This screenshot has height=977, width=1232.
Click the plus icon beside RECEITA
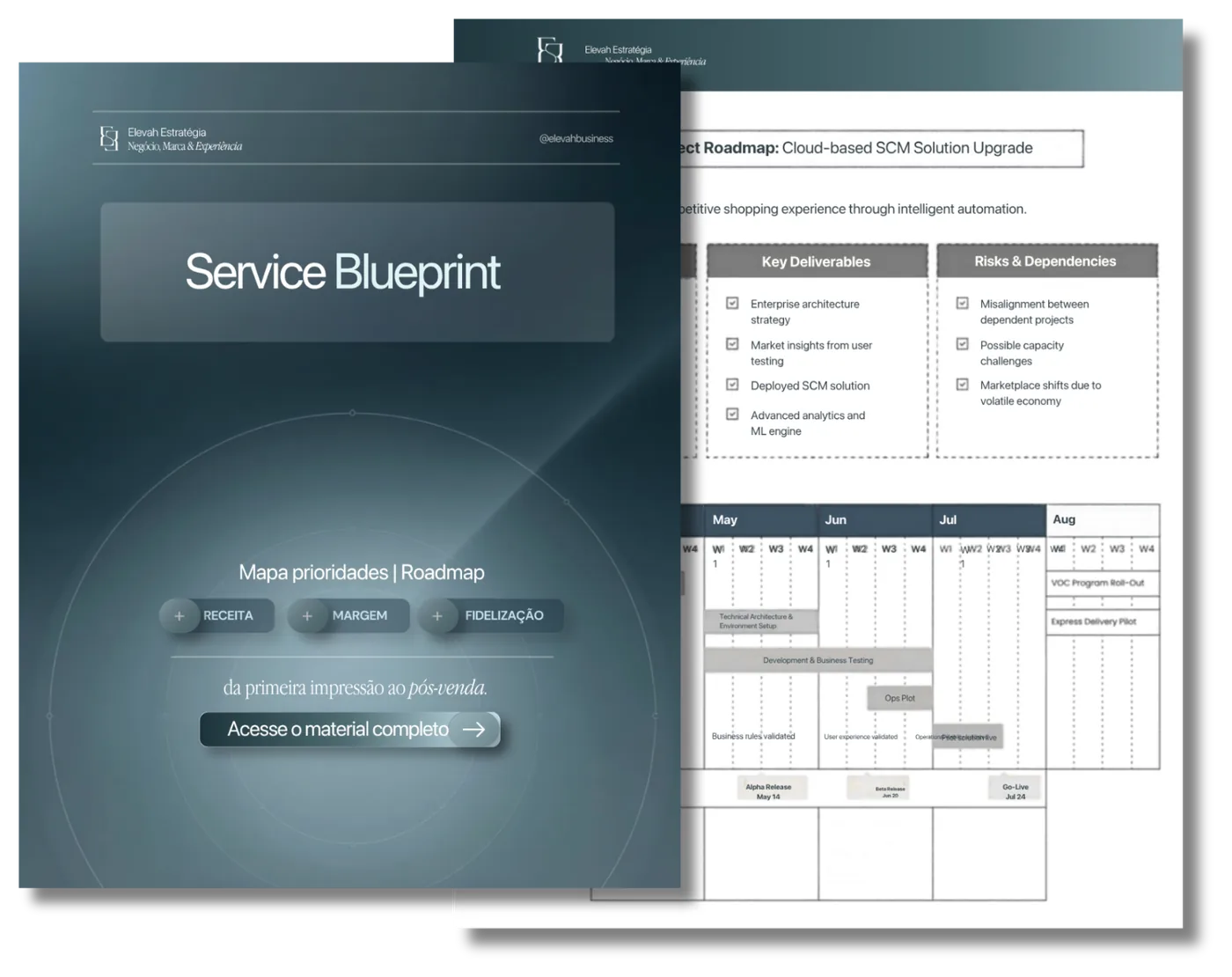point(180,616)
